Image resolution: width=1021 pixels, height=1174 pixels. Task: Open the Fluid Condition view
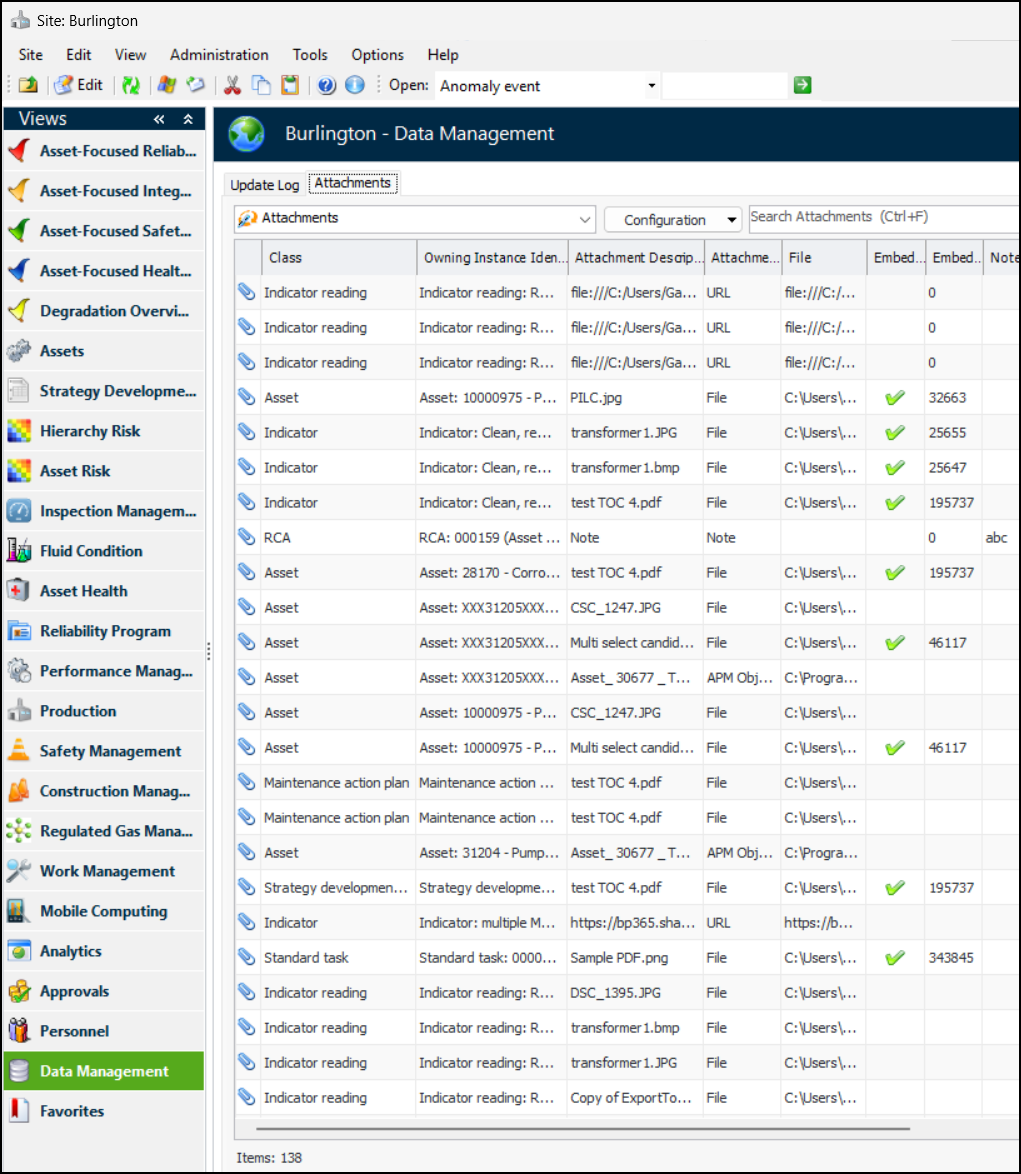click(103, 551)
